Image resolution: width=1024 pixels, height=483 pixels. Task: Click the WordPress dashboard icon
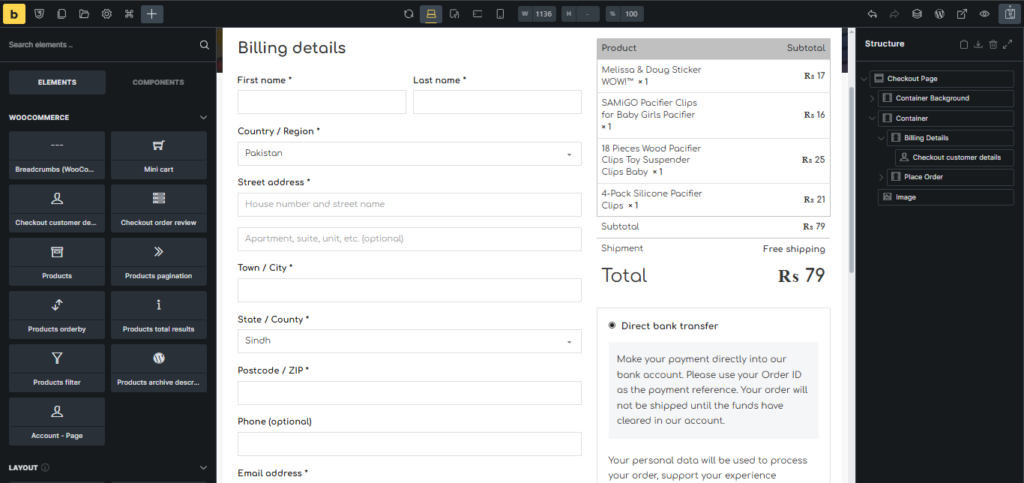pos(939,14)
